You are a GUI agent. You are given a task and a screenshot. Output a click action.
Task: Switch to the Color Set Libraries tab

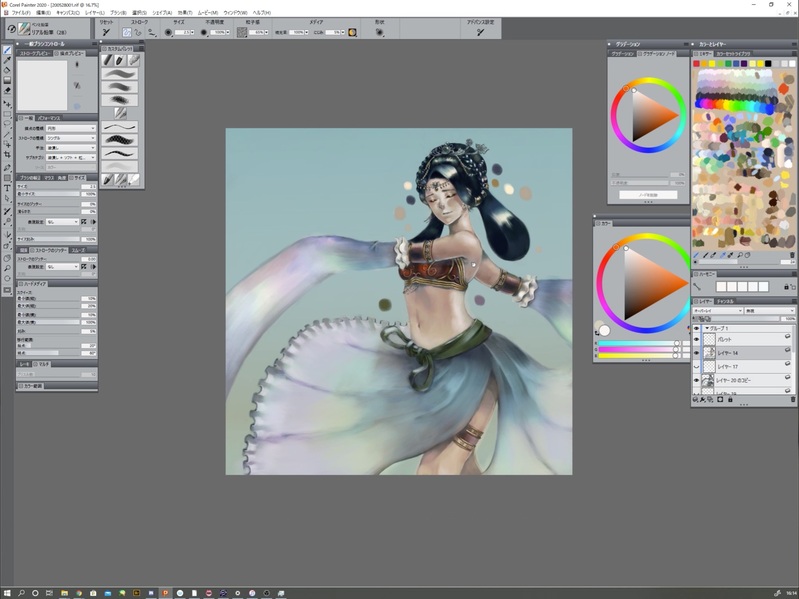click(x=733, y=53)
